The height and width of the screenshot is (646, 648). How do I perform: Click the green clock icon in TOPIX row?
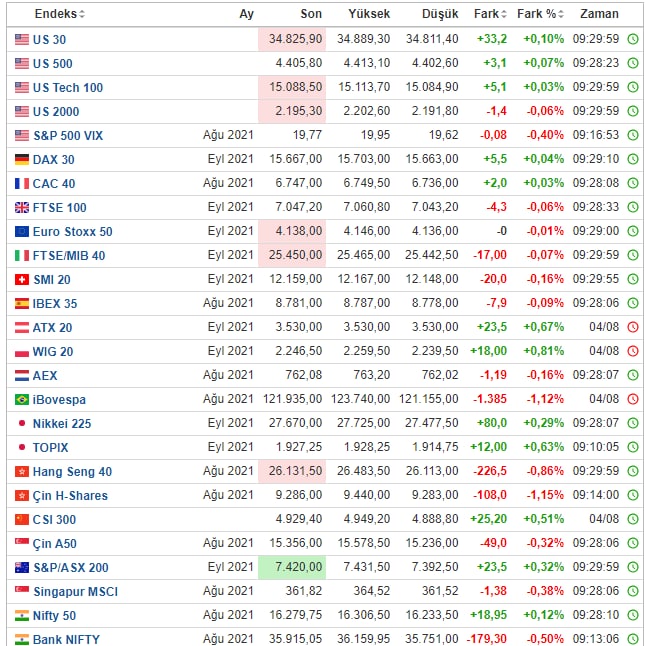click(633, 447)
